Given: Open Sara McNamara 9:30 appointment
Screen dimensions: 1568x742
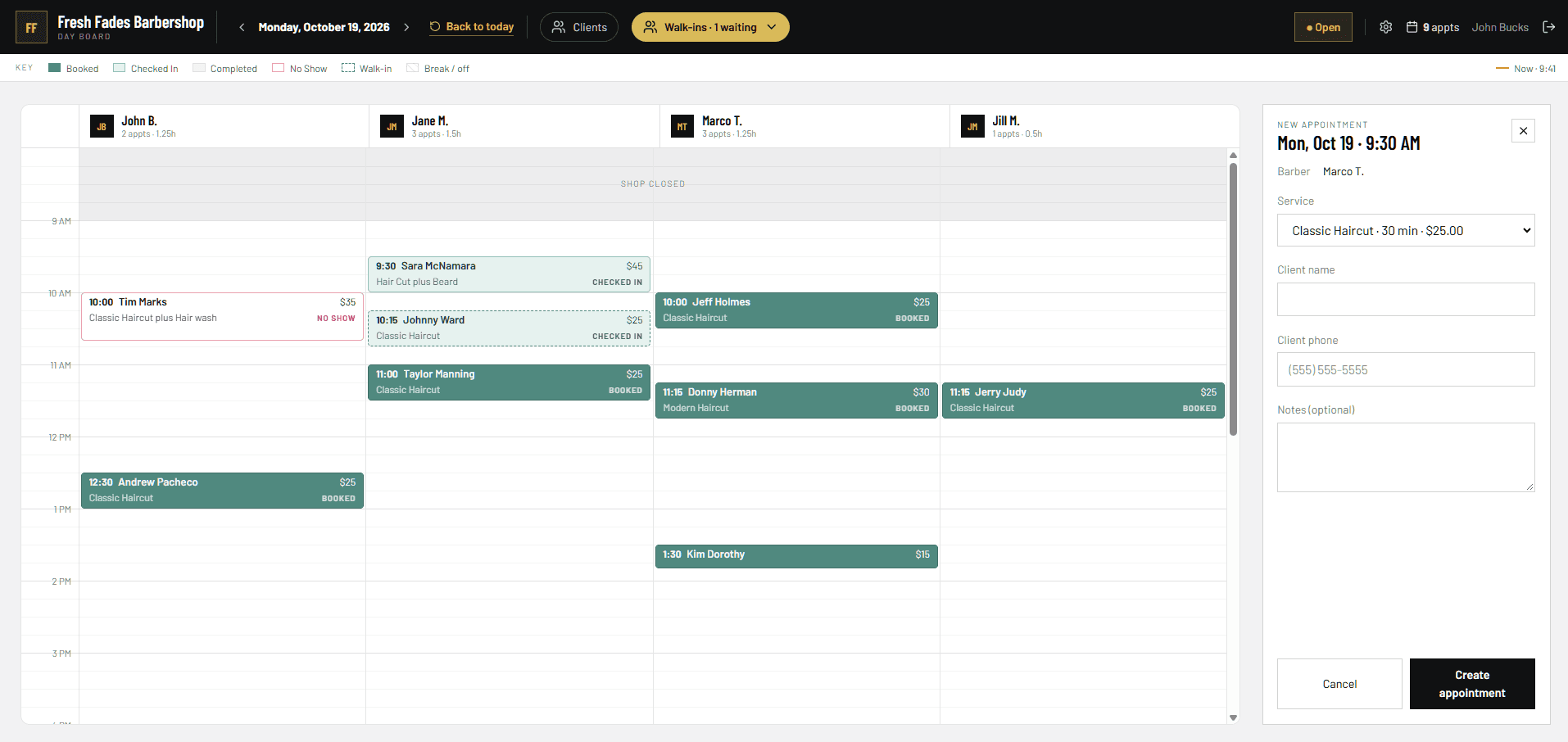Looking at the screenshot, I should pyautogui.click(x=509, y=274).
